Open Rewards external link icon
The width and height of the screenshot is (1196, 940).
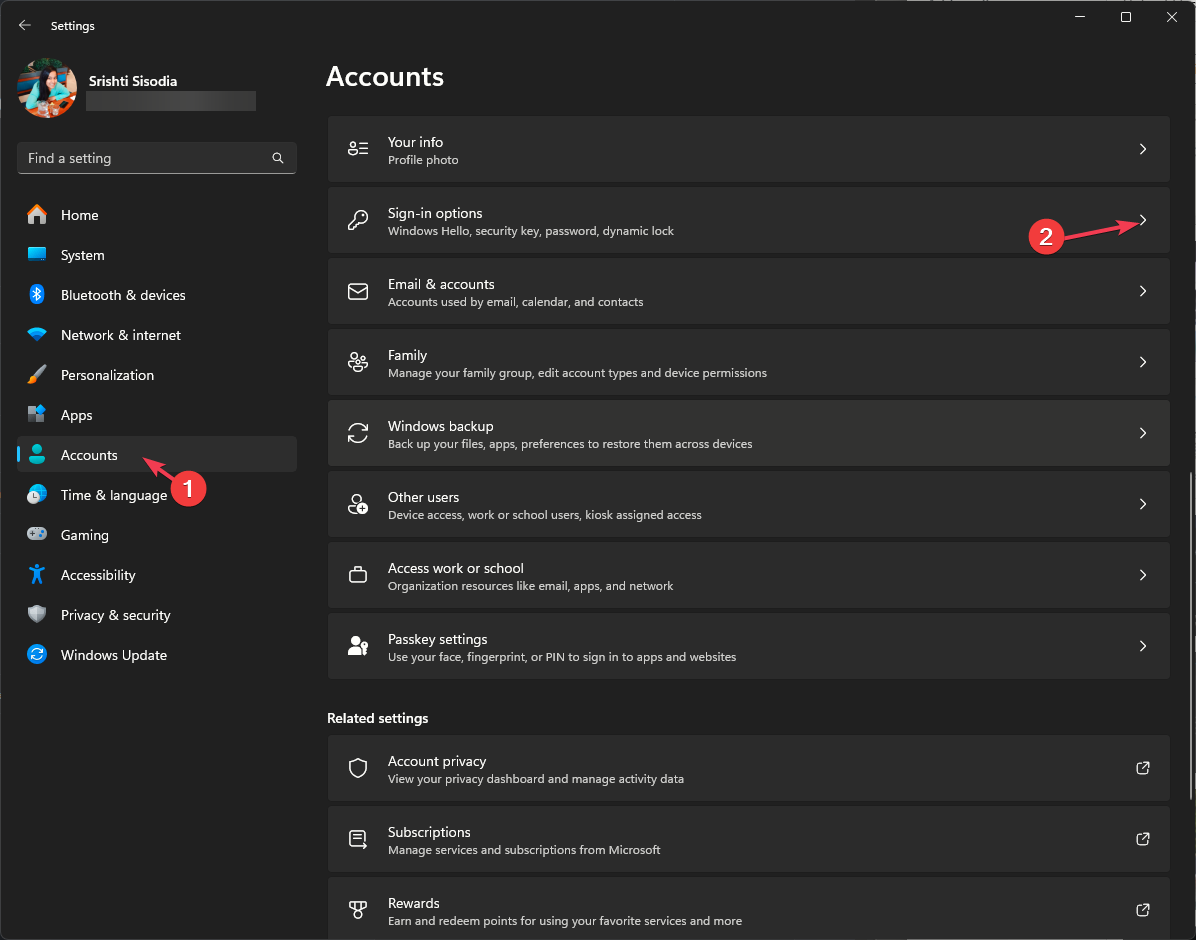1143,909
